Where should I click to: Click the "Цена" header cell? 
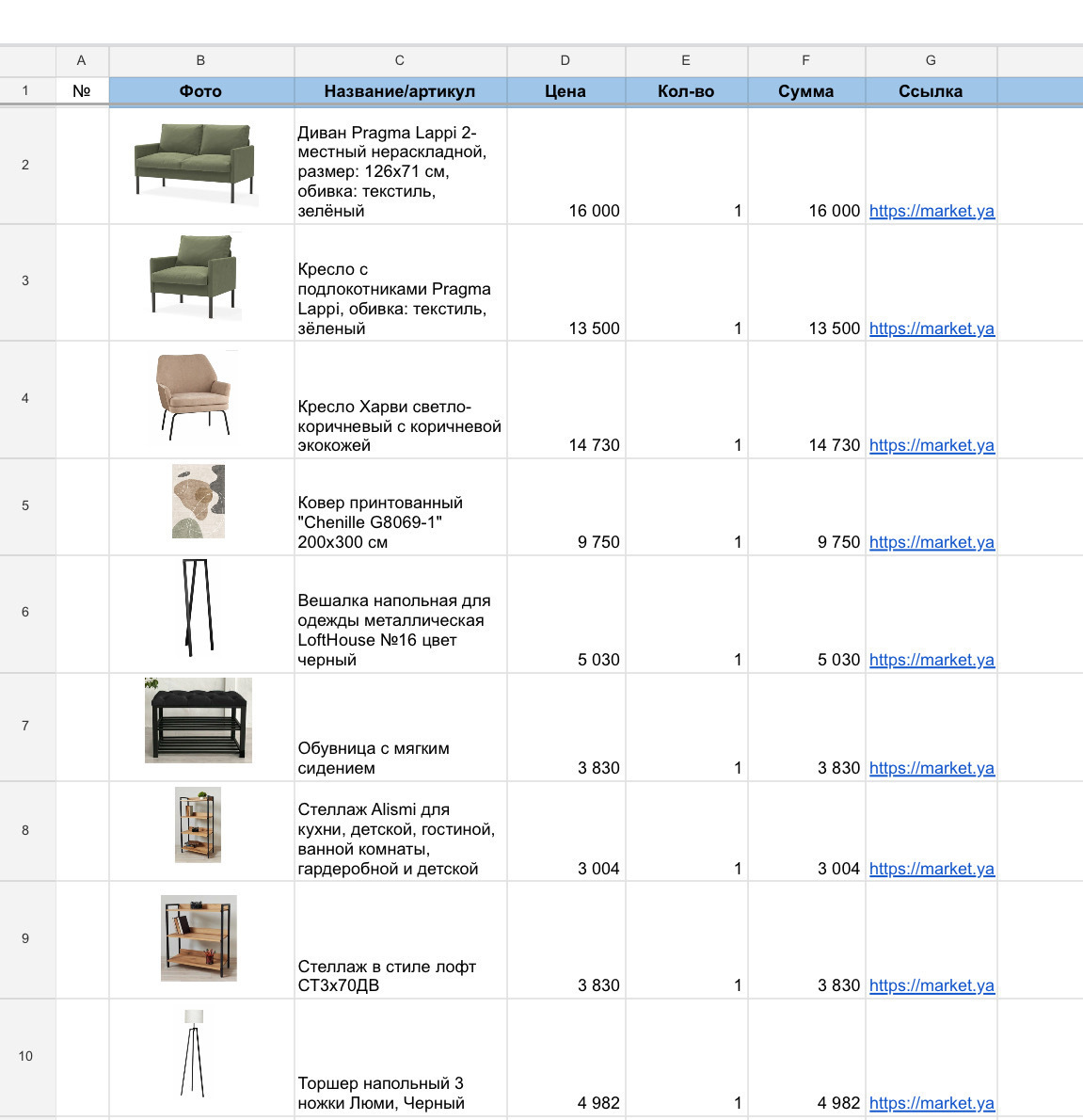(x=566, y=90)
